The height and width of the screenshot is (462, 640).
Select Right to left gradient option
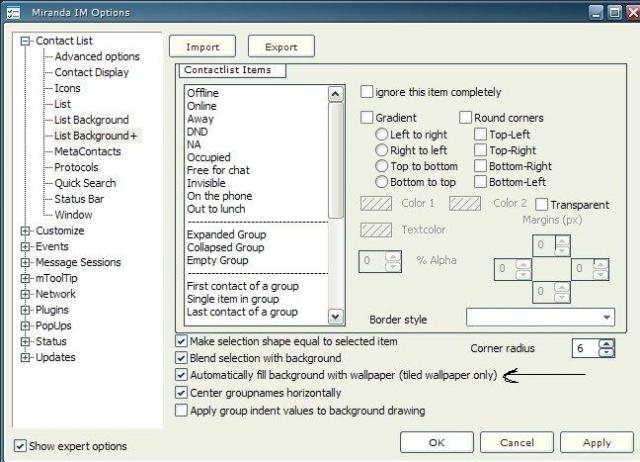point(381,150)
